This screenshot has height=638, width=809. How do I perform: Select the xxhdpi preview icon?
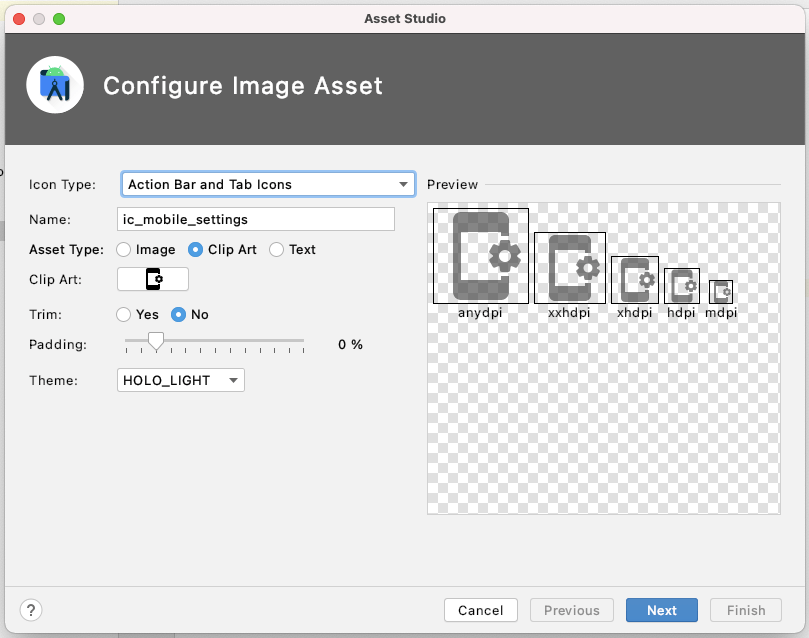pyautogui.click(x=569, y=266)
